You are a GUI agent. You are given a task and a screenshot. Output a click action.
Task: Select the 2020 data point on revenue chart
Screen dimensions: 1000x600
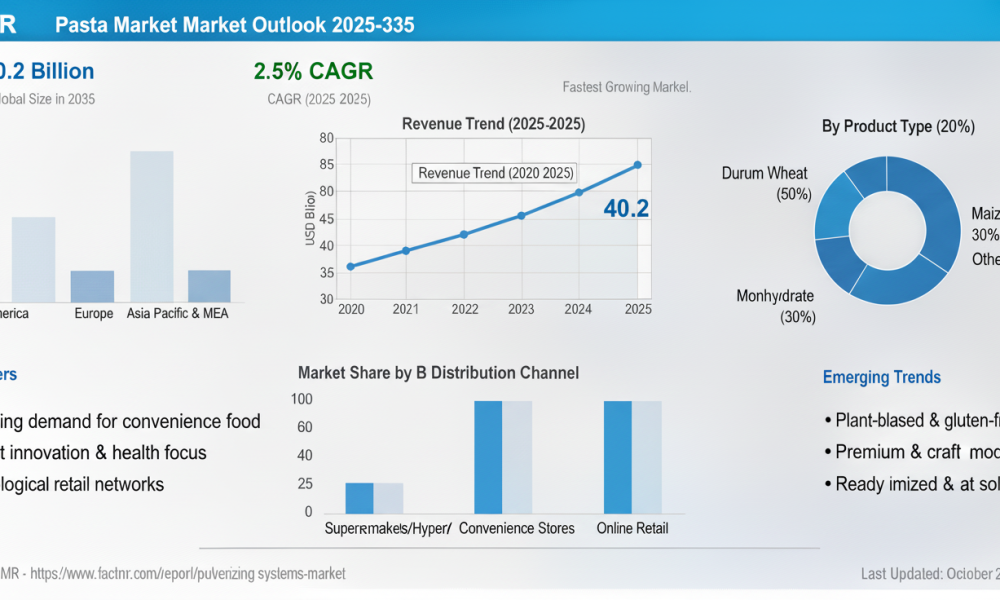[351, 267]
